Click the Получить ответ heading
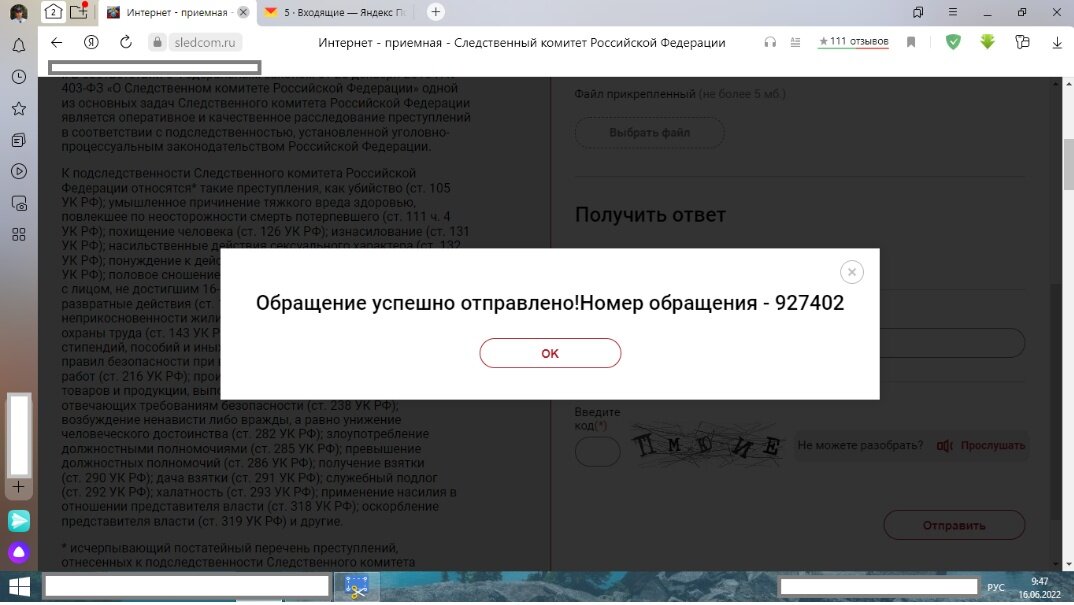 (650, 214)
